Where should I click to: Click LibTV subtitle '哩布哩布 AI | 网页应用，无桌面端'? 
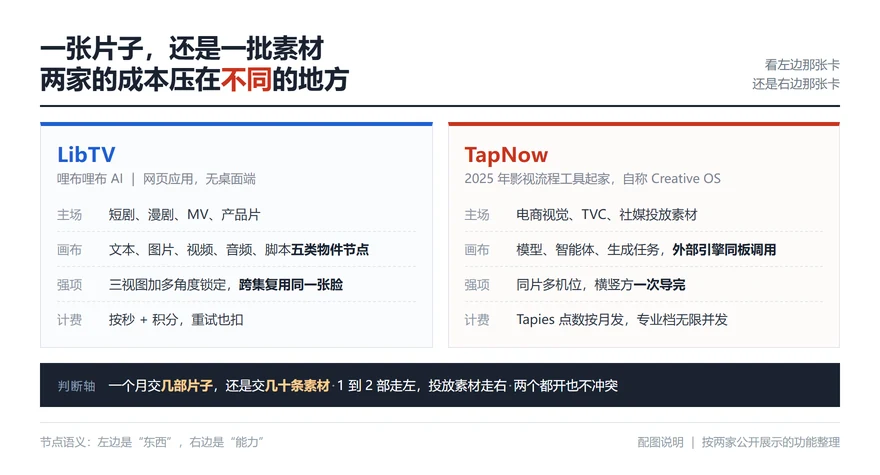click(156, 179)
